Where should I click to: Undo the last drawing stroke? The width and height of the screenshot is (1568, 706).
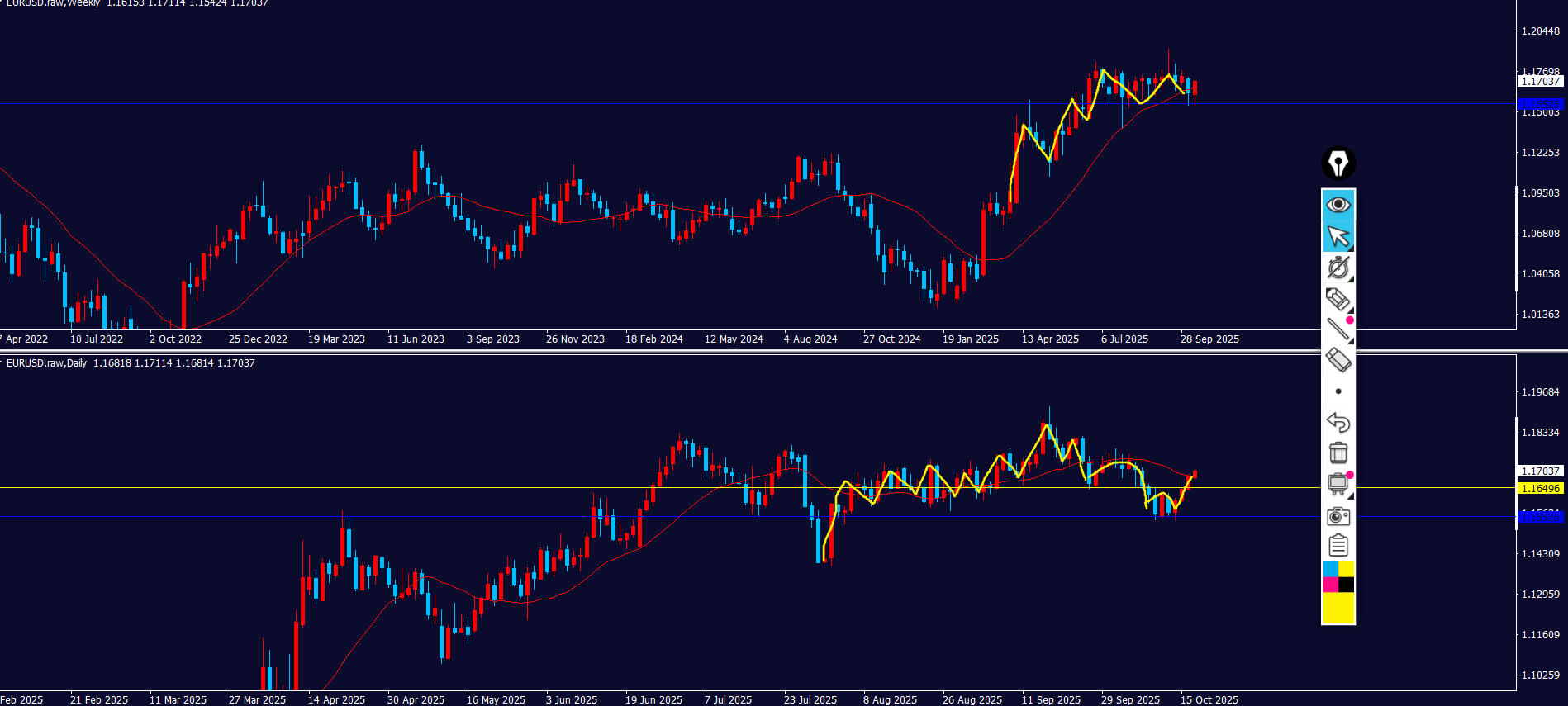coord(1338,422)
